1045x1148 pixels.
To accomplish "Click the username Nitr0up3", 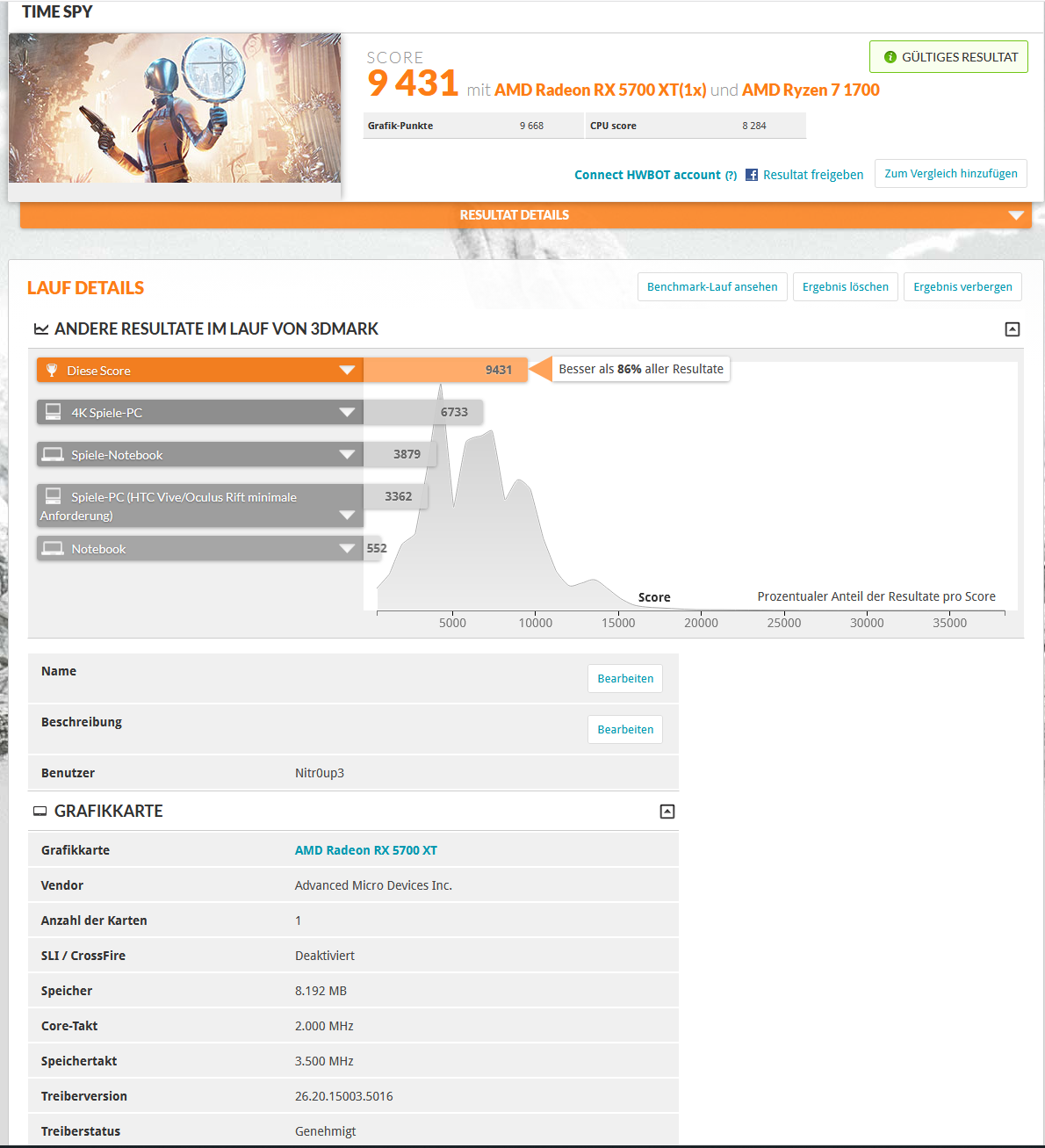I will [x=320, y=773].
